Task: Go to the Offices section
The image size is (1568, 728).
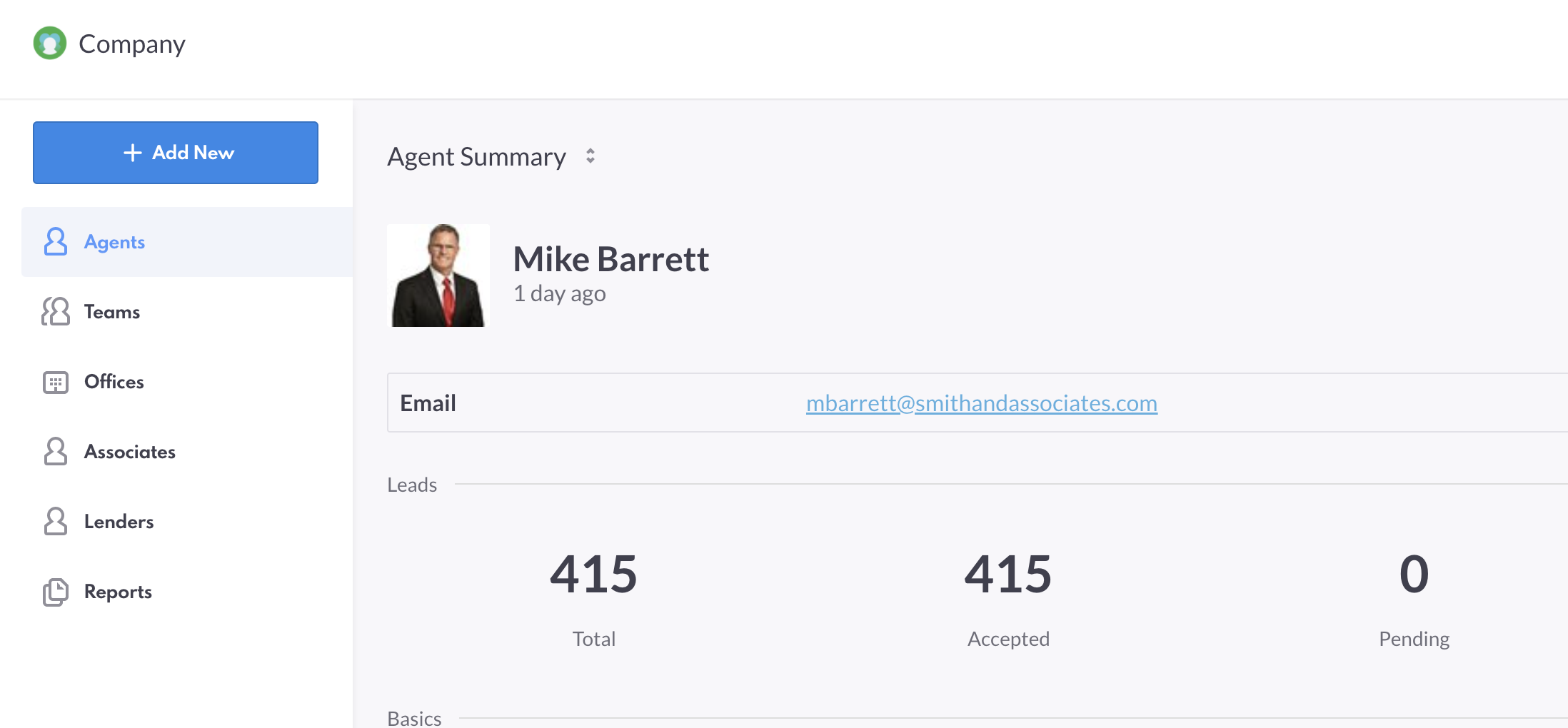Action: 114,382
